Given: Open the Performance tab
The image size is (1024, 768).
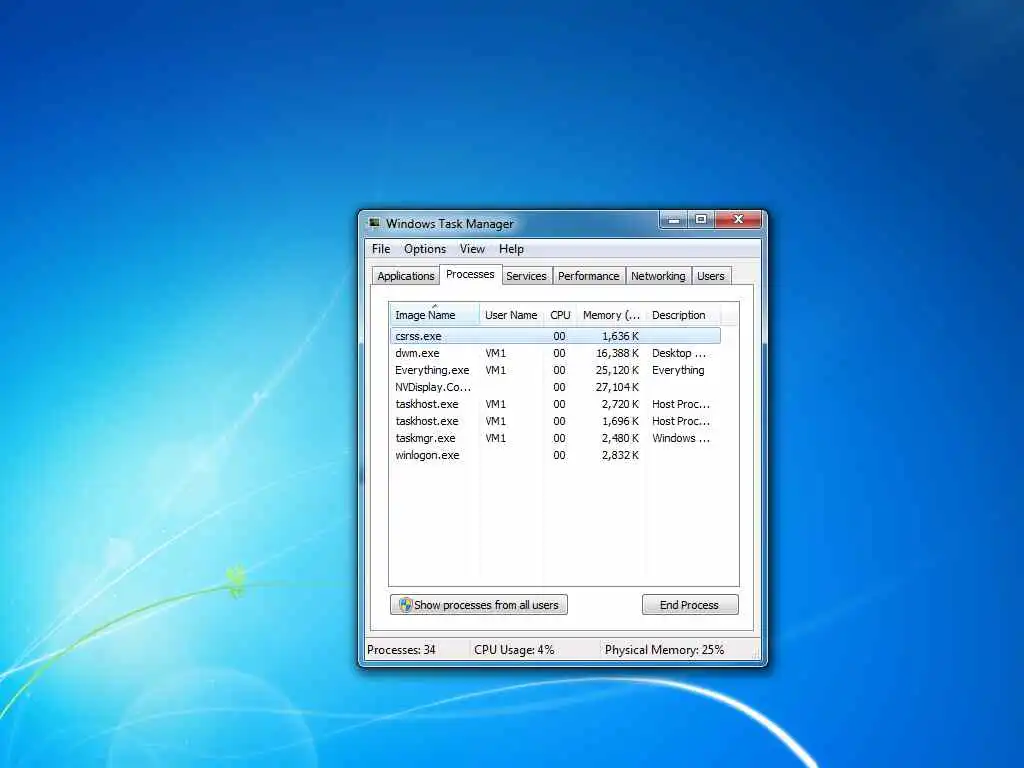Looking at the screenshot, I should pyautogui.click(x=588, y=276).
